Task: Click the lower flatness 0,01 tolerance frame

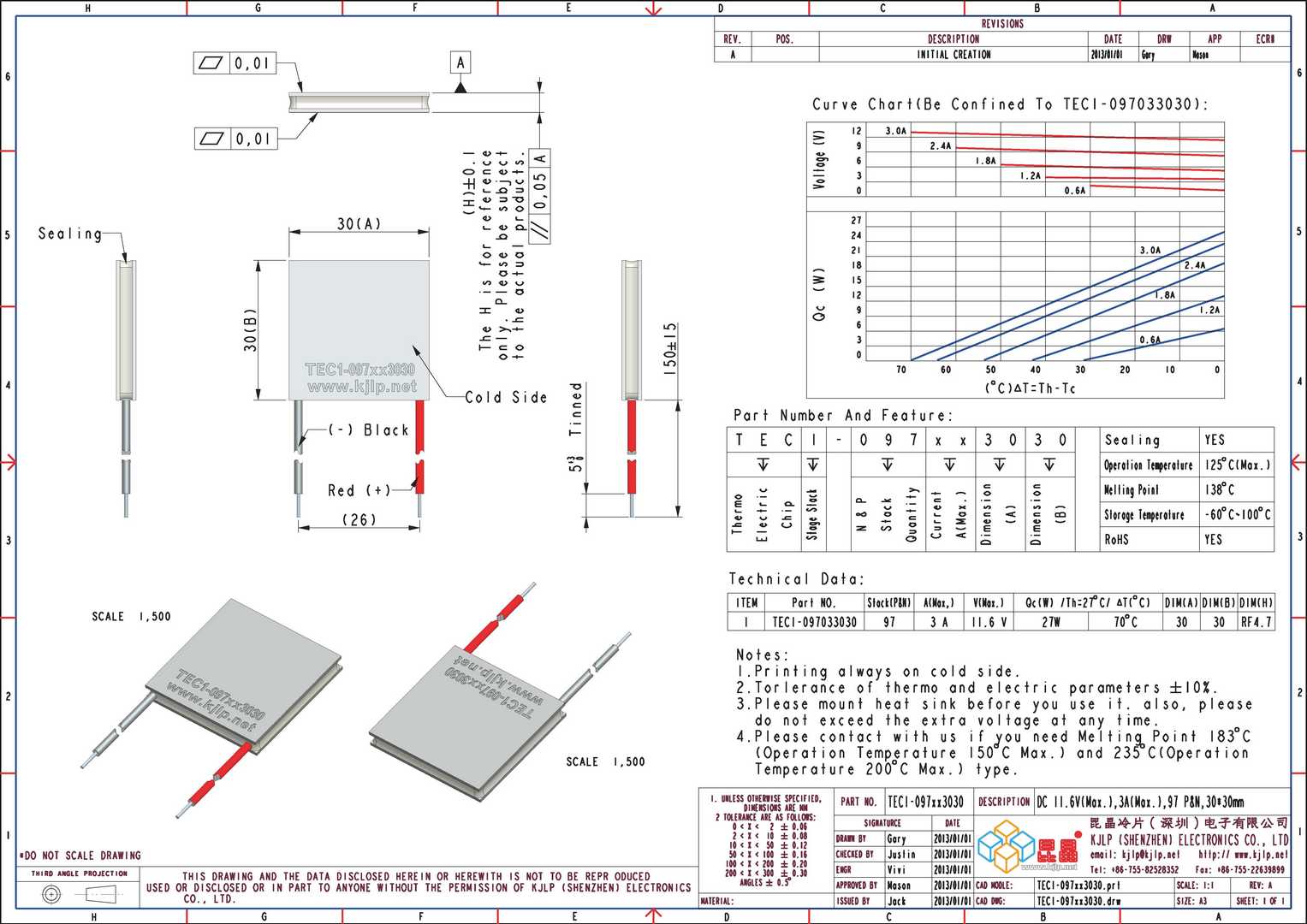Action: click(x=235, y=138)
